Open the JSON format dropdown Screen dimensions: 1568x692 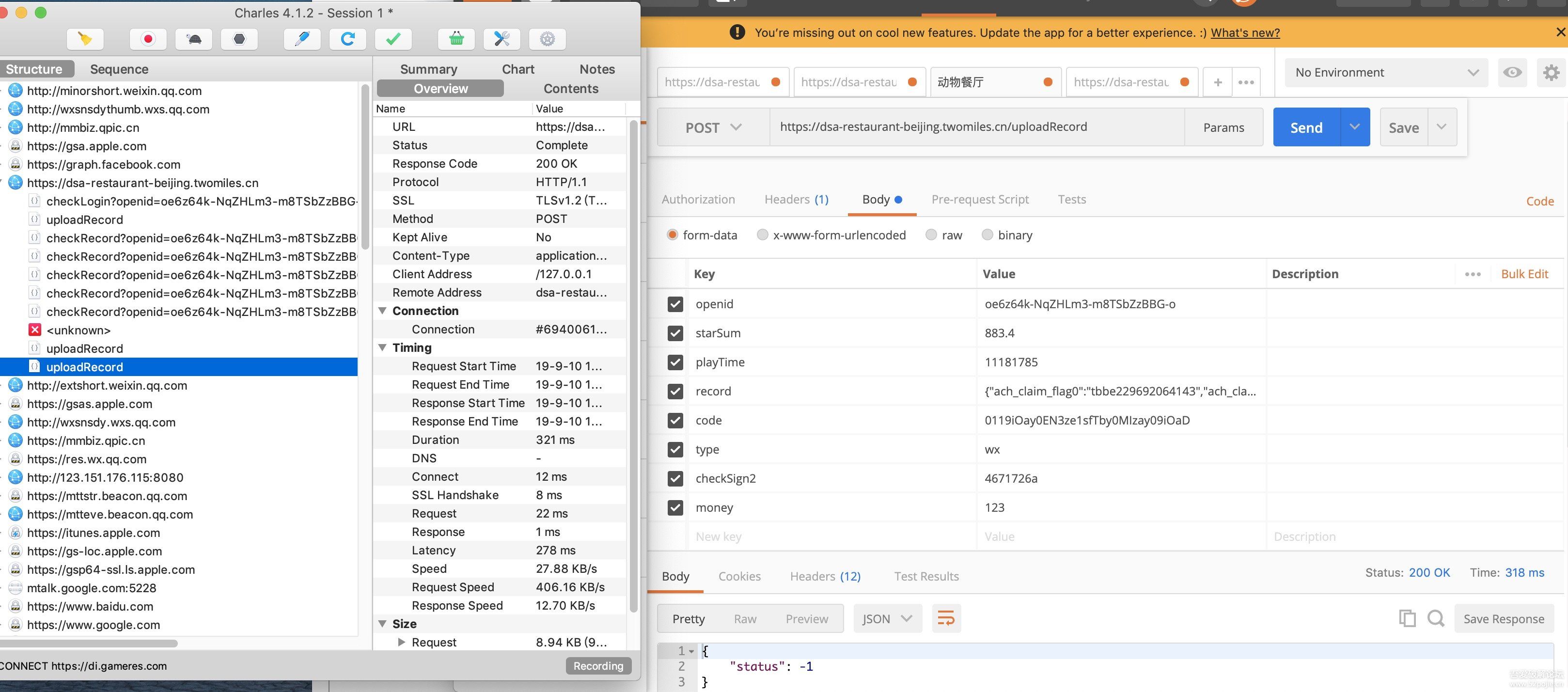pos(888,619)
